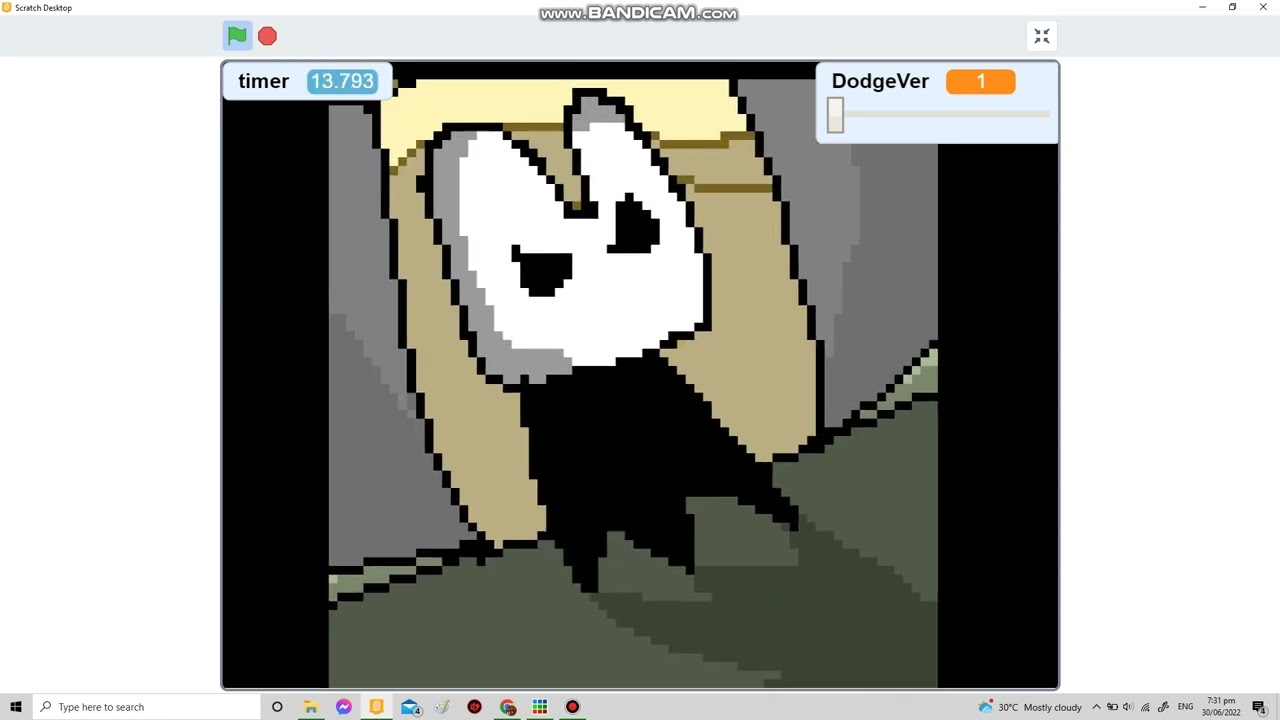
Task: Close the Scratch Desktop window
Action: pos(1263,7)
